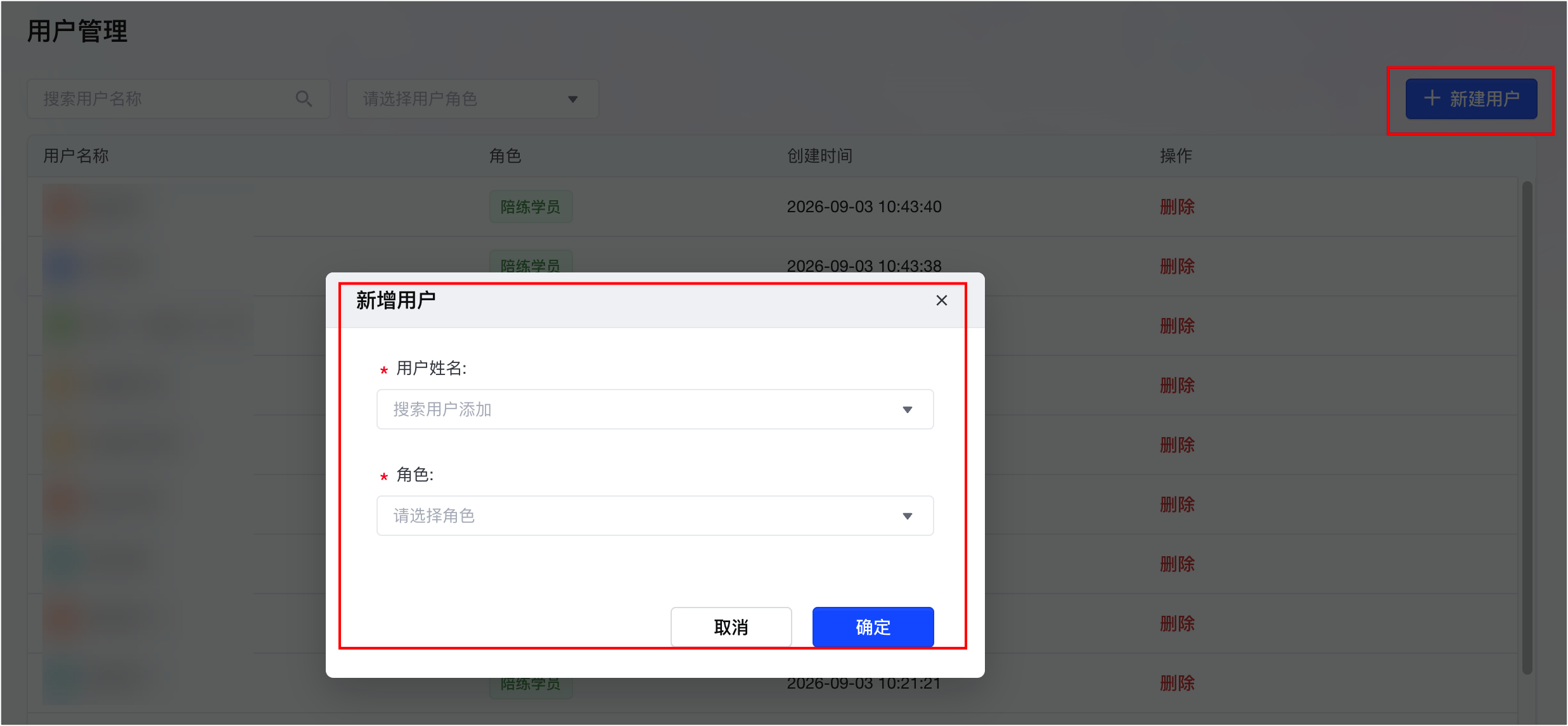This screenshot has width=1568, height=726.
Task: Confirm with the 确定 button
Action: pyautogui.click(x=873, y=627)
